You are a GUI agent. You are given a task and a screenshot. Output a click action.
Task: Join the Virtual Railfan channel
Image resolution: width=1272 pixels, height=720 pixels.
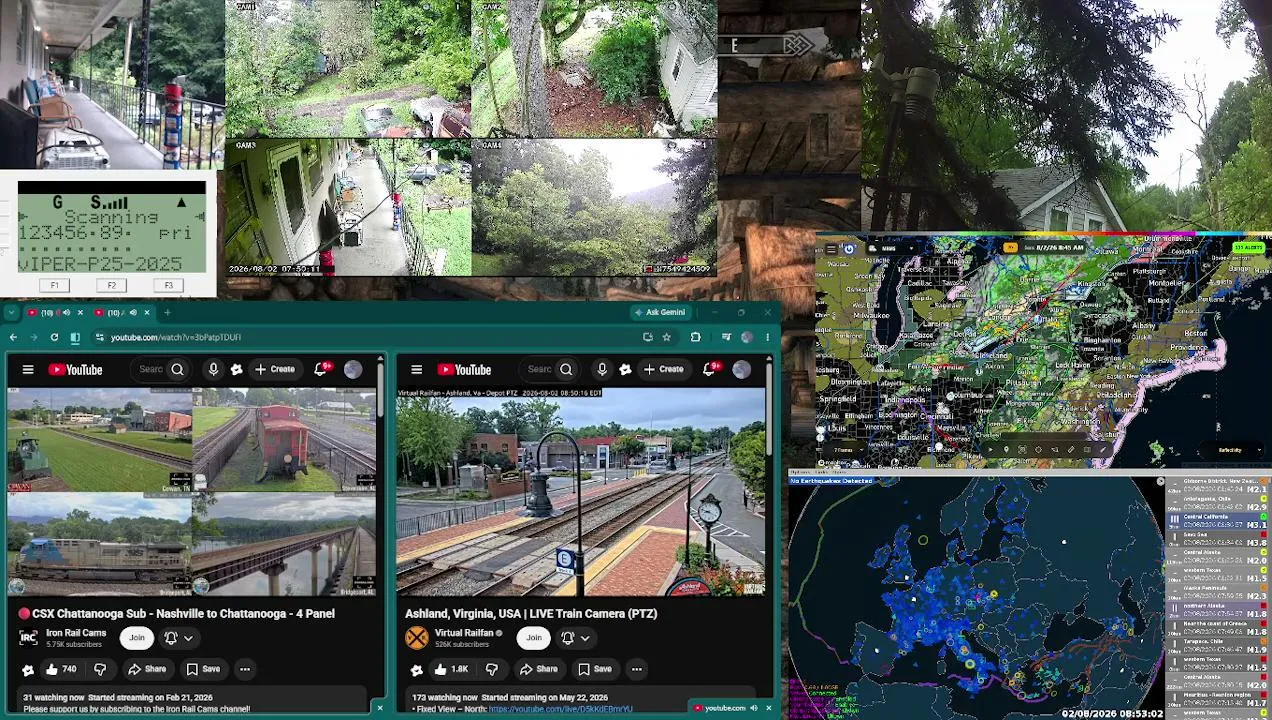coord(534,638)
